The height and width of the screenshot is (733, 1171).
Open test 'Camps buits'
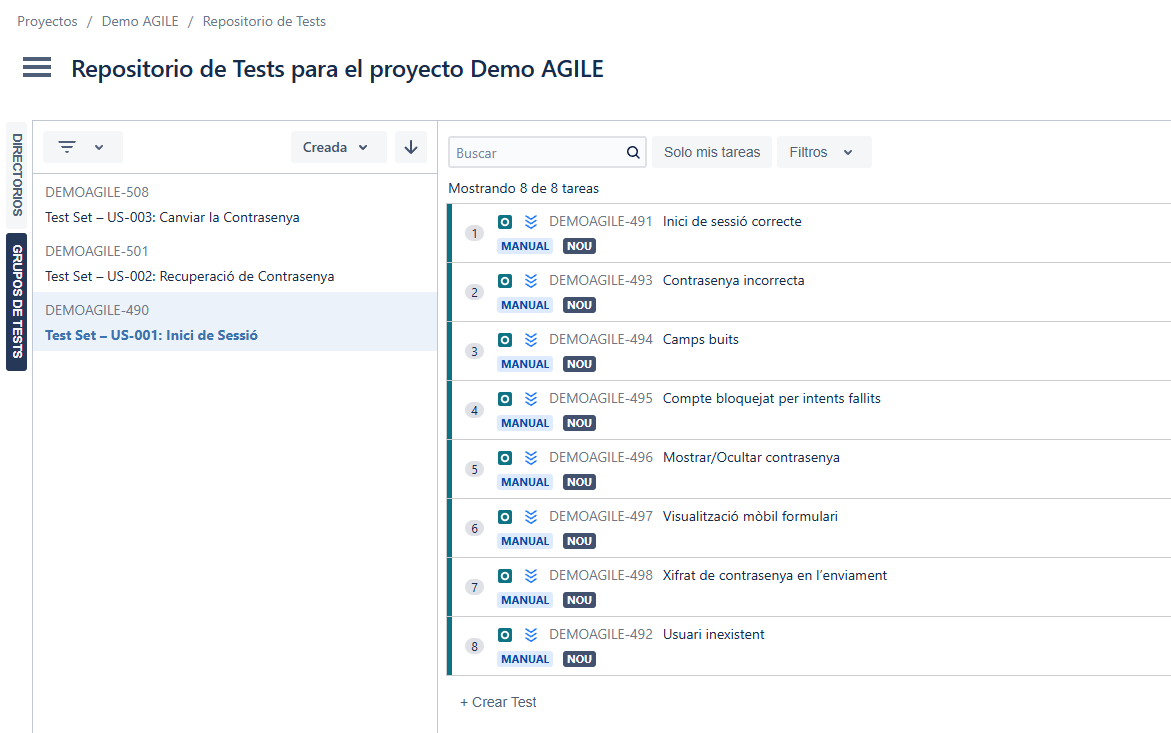point(701,340)
